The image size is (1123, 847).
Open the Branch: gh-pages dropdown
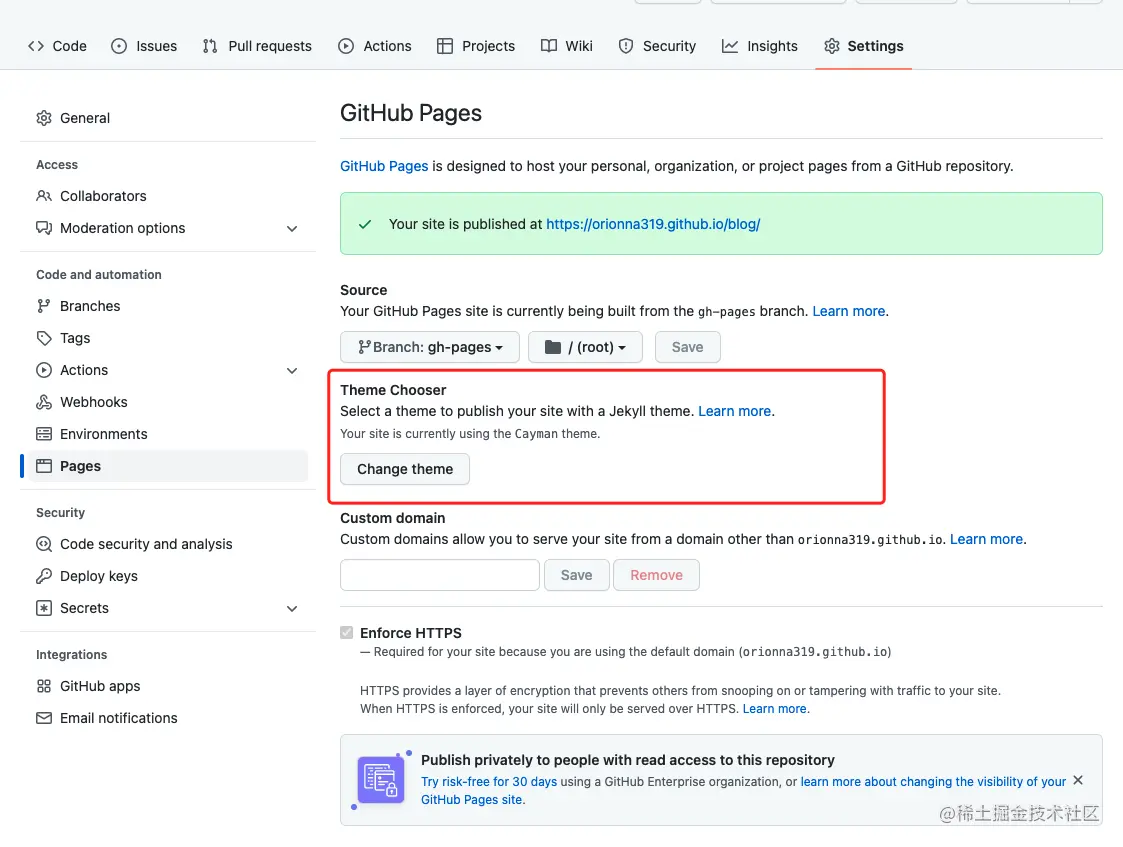click(430, 347)
